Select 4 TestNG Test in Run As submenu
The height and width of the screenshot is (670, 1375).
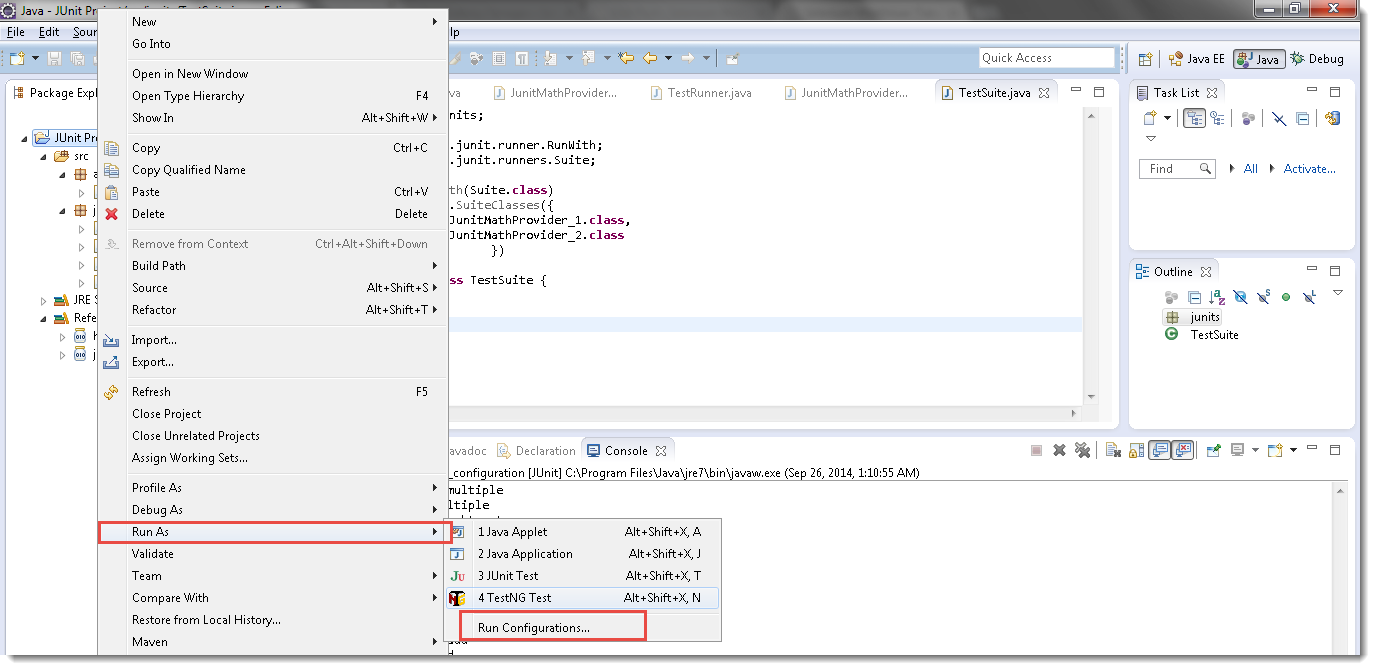tap(582, 598)
